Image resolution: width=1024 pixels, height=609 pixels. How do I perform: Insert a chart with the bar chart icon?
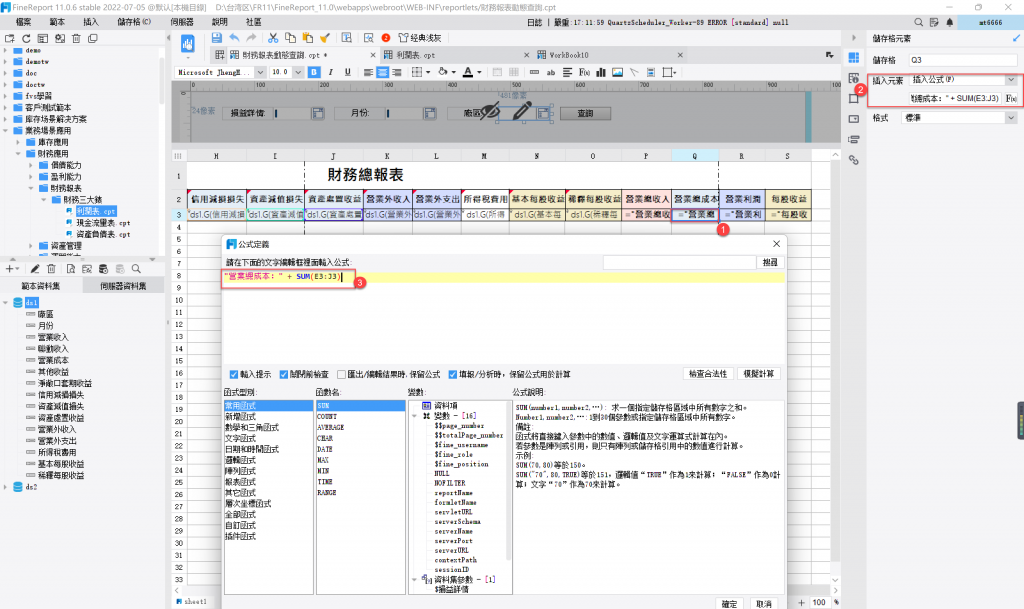coord(601,72)
